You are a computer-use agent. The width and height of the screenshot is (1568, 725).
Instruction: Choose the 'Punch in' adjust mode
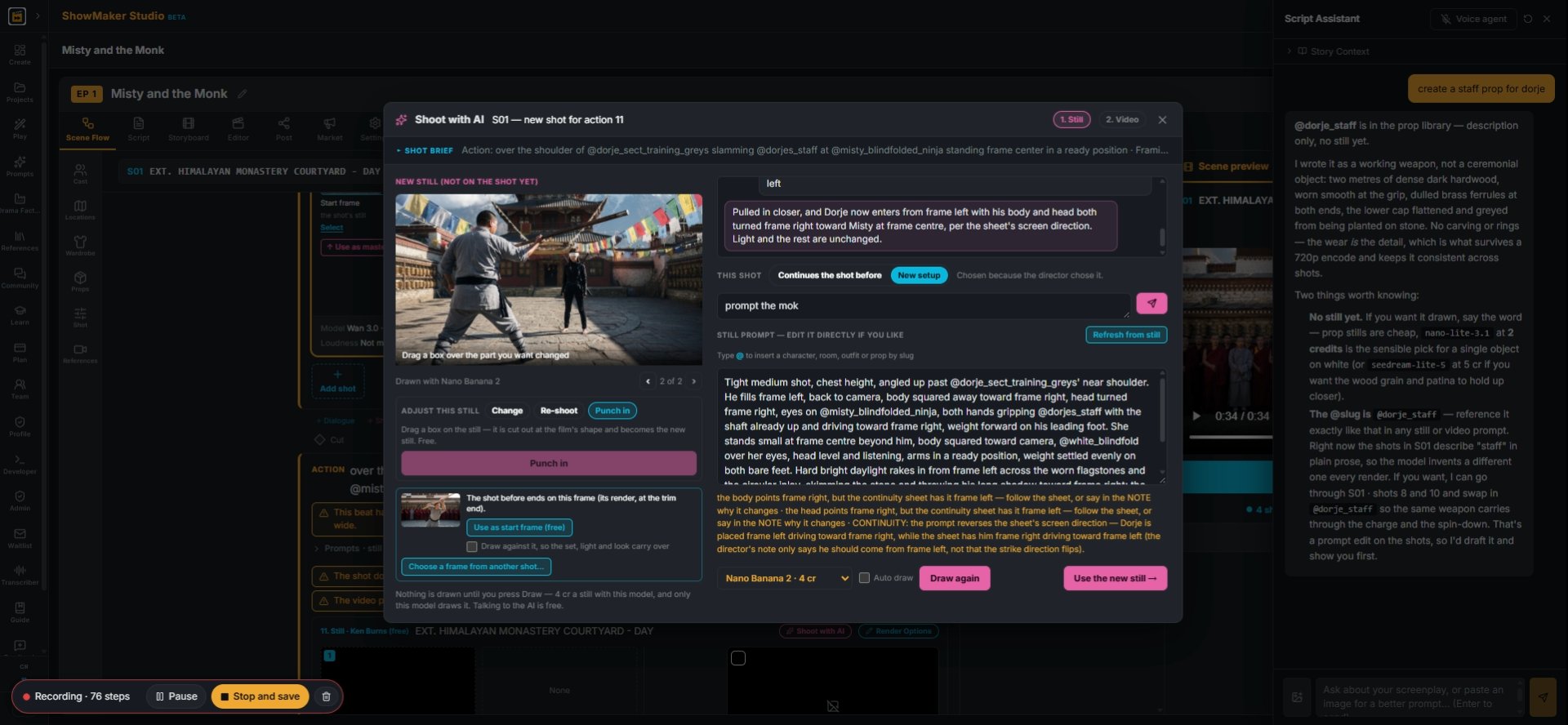tap(612, 411)
